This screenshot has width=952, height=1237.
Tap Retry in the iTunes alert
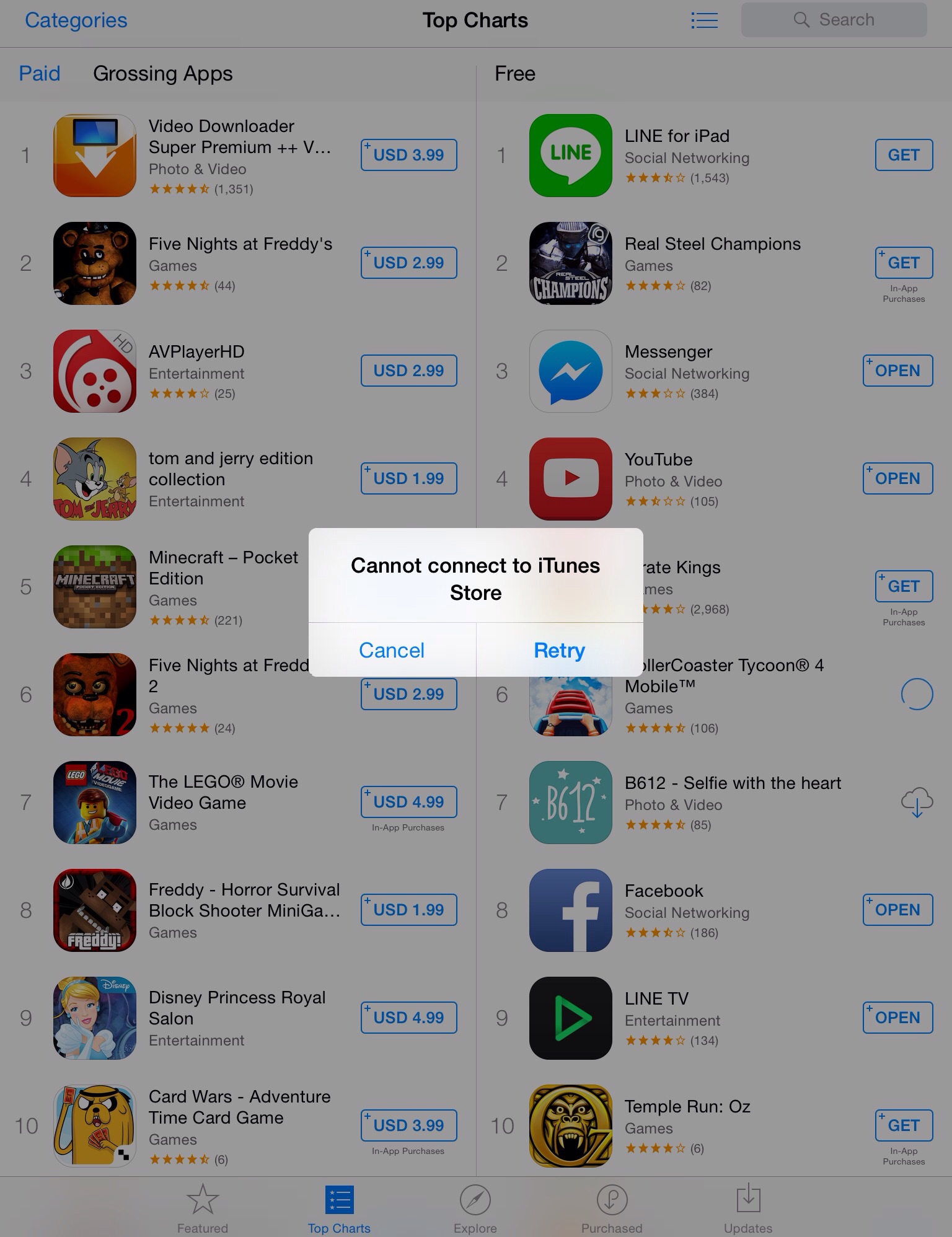(559, 650)
